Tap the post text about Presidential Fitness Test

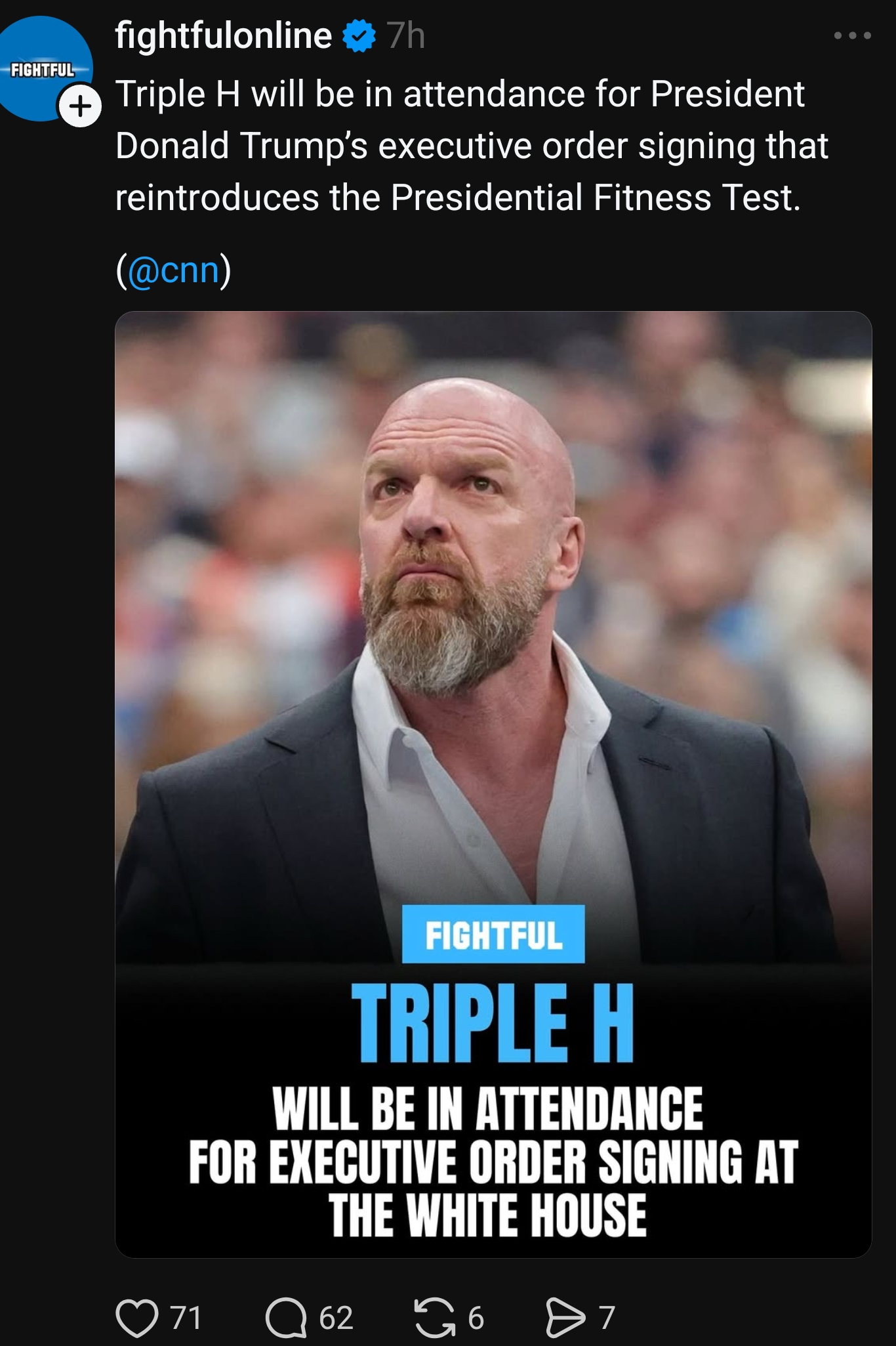[472, 146]
